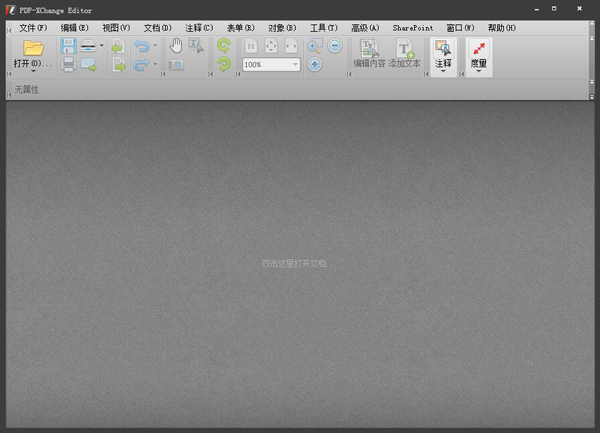Expand the Undo history dropdown arrow
Image resolution: width=600 pixels, height=433 pixels.
coord(155,46)
